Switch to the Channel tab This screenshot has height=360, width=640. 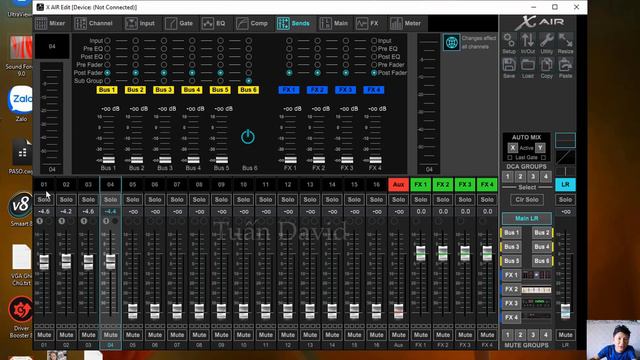point(94,23)
